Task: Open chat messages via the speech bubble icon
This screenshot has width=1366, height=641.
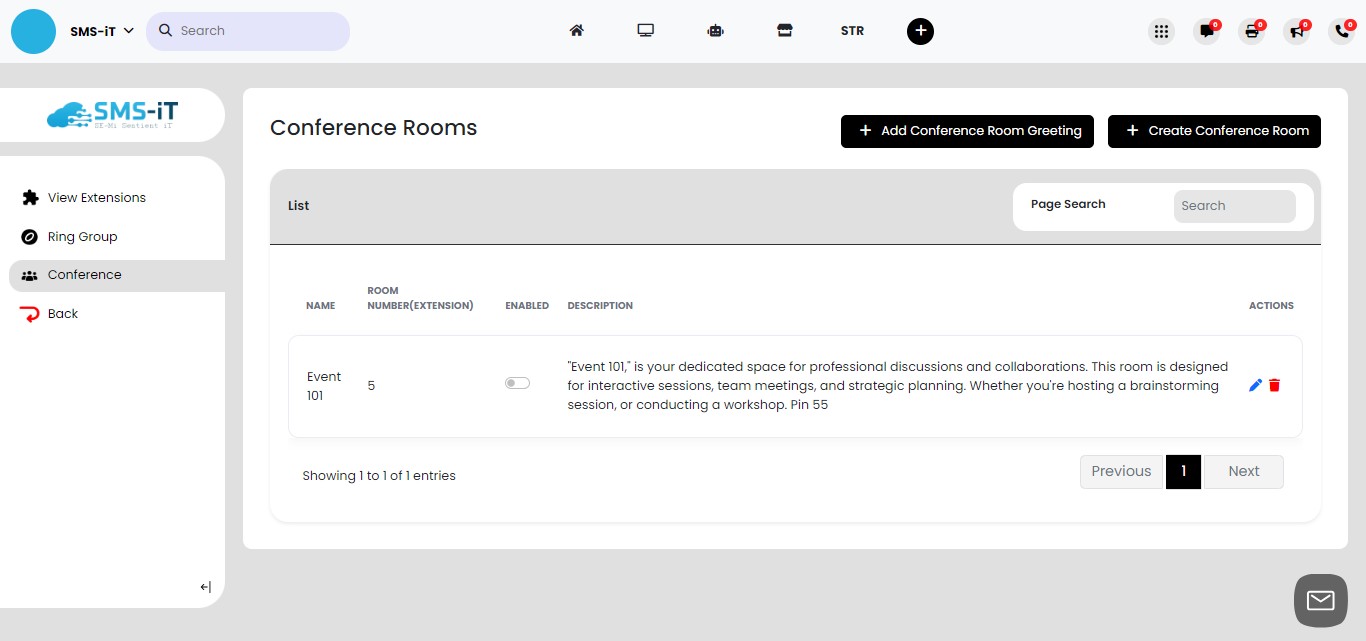Action: [1206, 31]
